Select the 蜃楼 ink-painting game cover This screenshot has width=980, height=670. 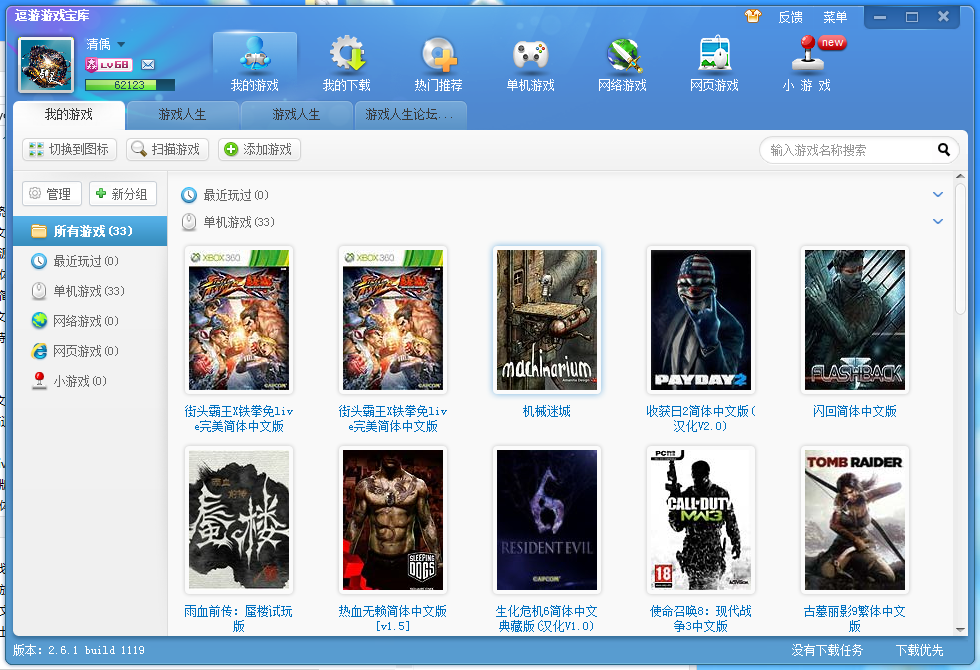point(239,520)
